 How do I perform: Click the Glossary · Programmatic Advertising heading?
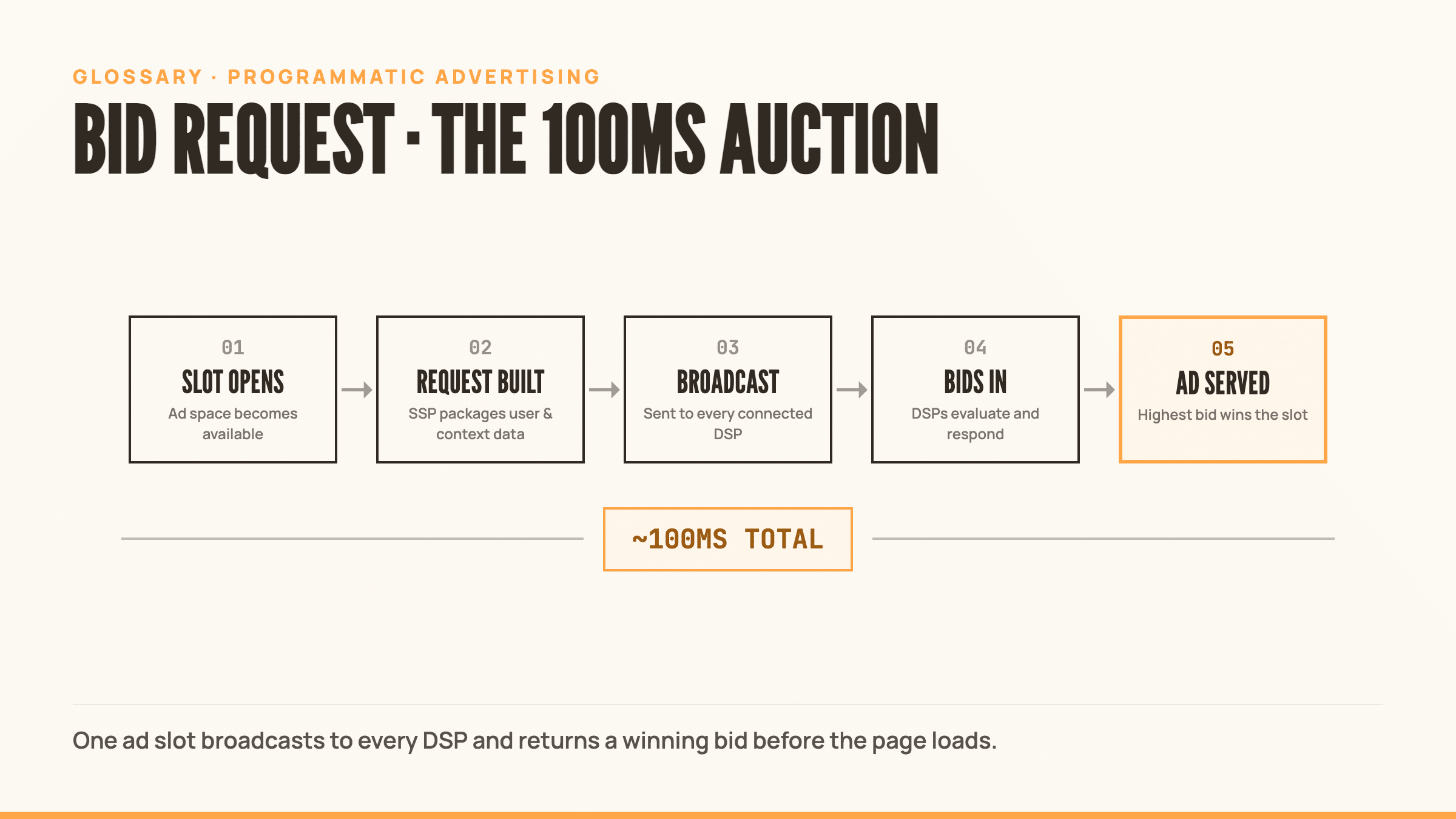(x=337, y=77)
